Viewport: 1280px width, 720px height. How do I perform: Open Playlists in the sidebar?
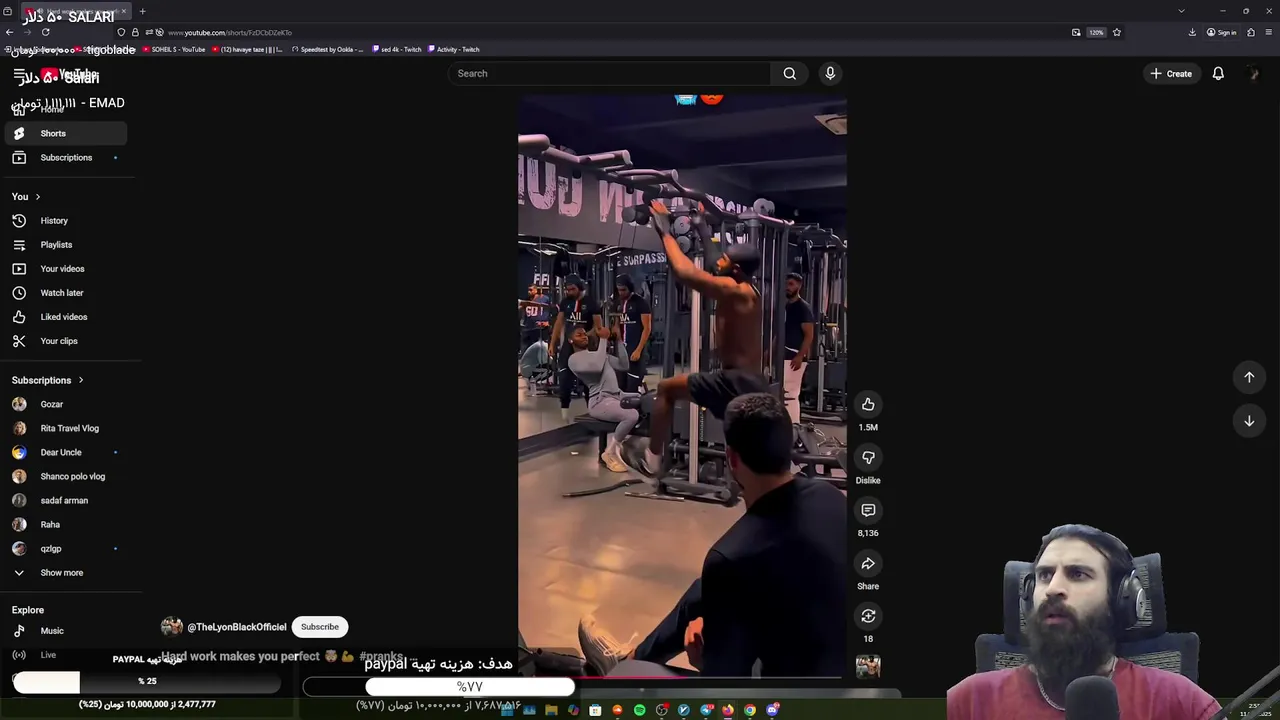[x=66, y=245]
